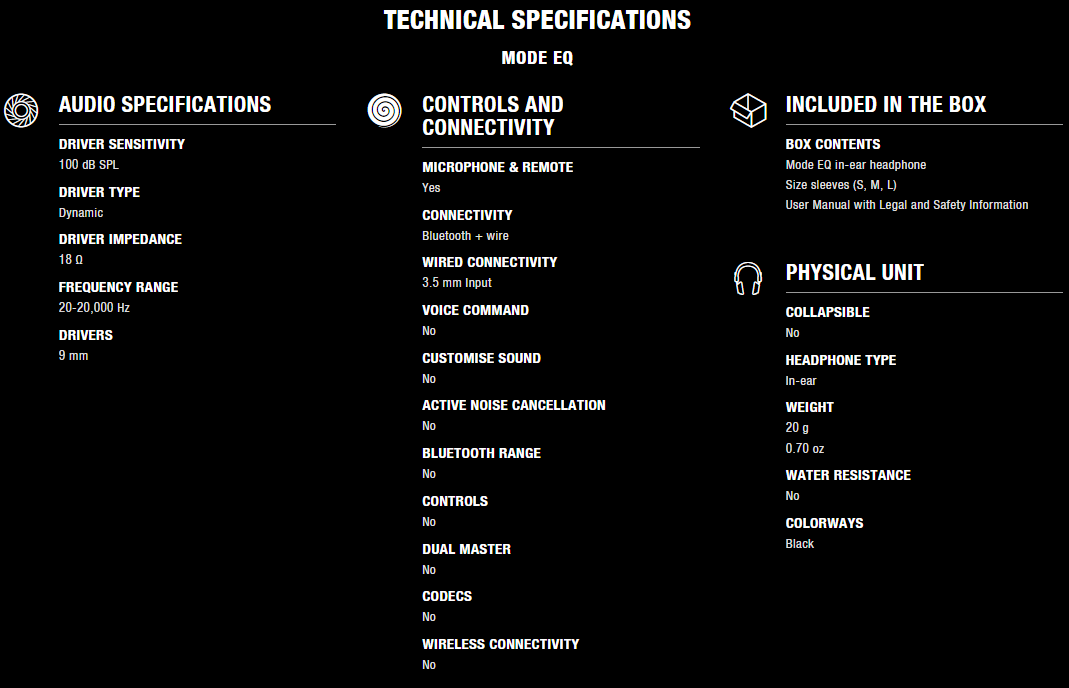
Task: Click the Included in the Box heading
Action: coord(886,104)
